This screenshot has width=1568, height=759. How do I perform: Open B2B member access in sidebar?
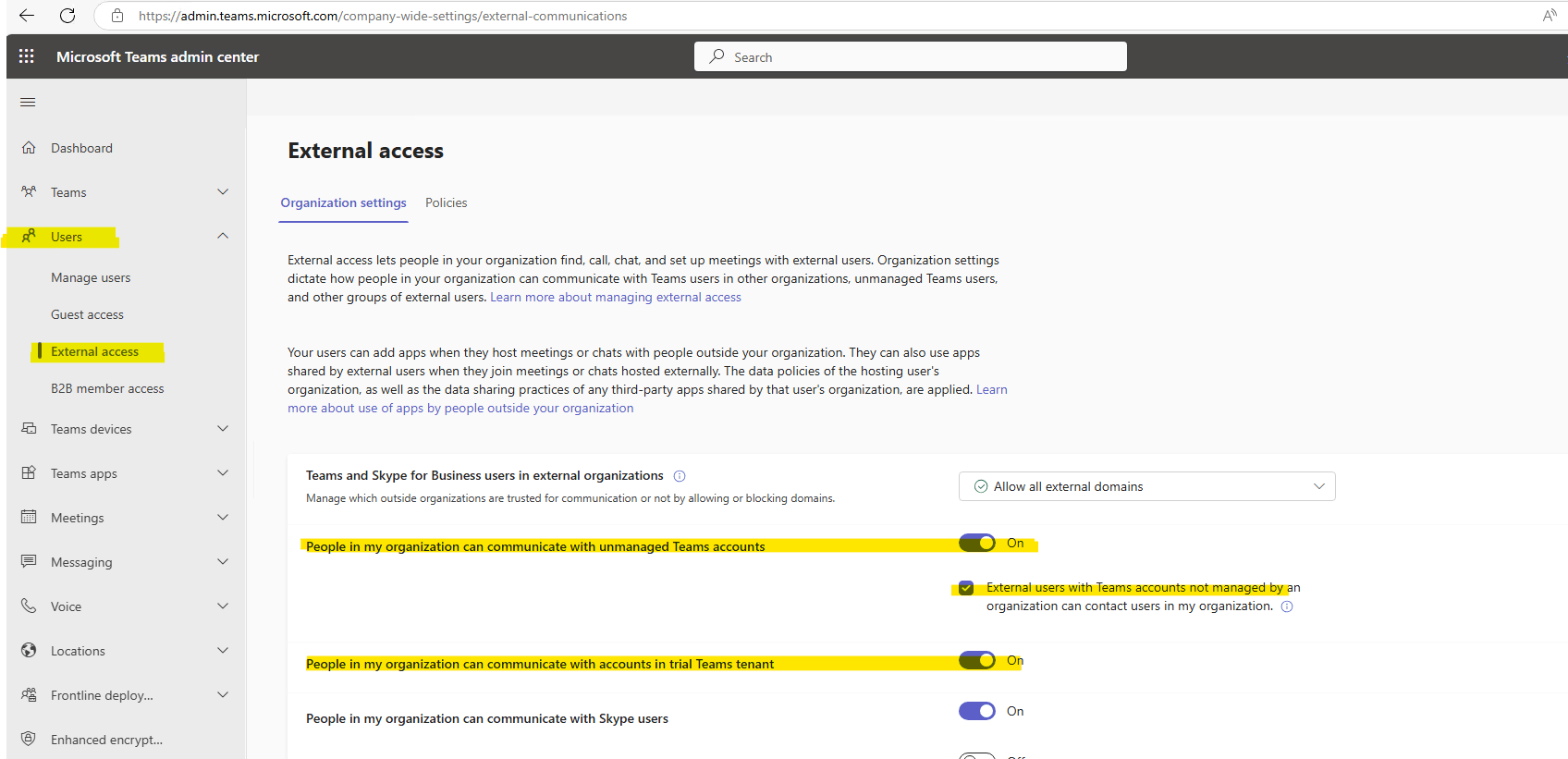coord(107,388)
